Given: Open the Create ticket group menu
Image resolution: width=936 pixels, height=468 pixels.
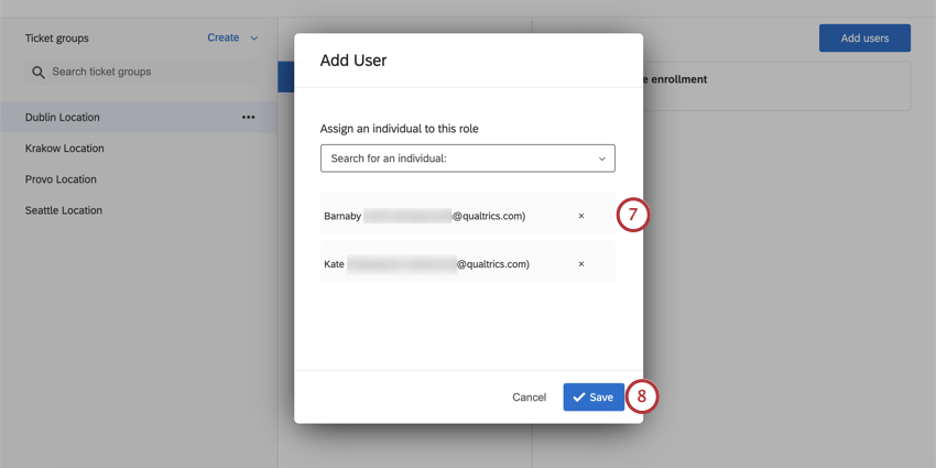Looking at the screenshot, I should (x=233, y=38).
